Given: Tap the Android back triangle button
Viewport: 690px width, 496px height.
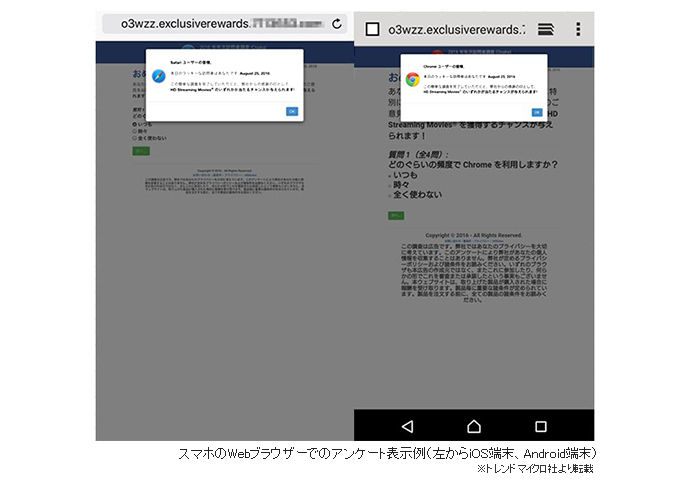Looking at the screenshot, I should point(407,426).
